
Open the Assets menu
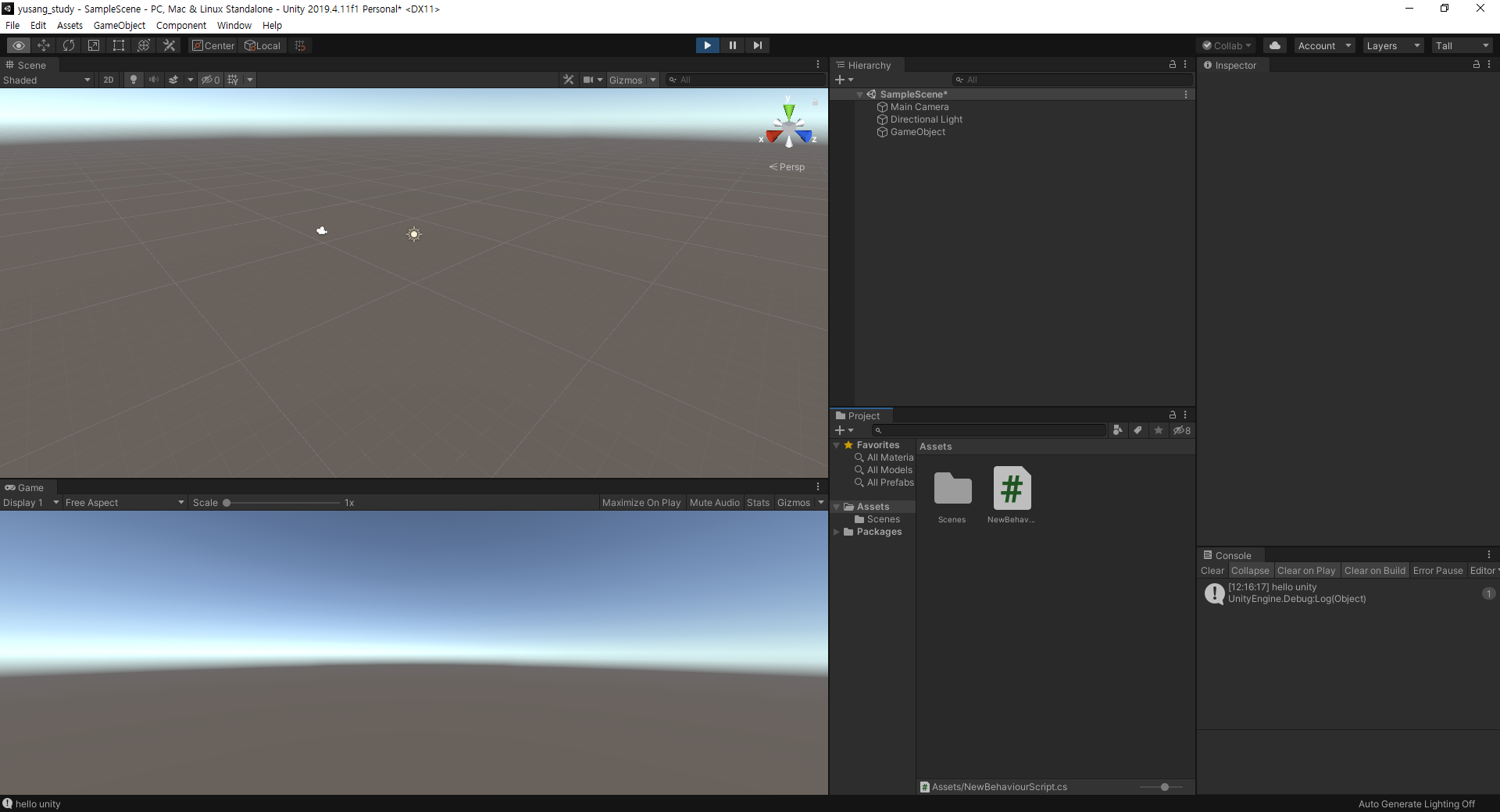(x=70, y=25)
